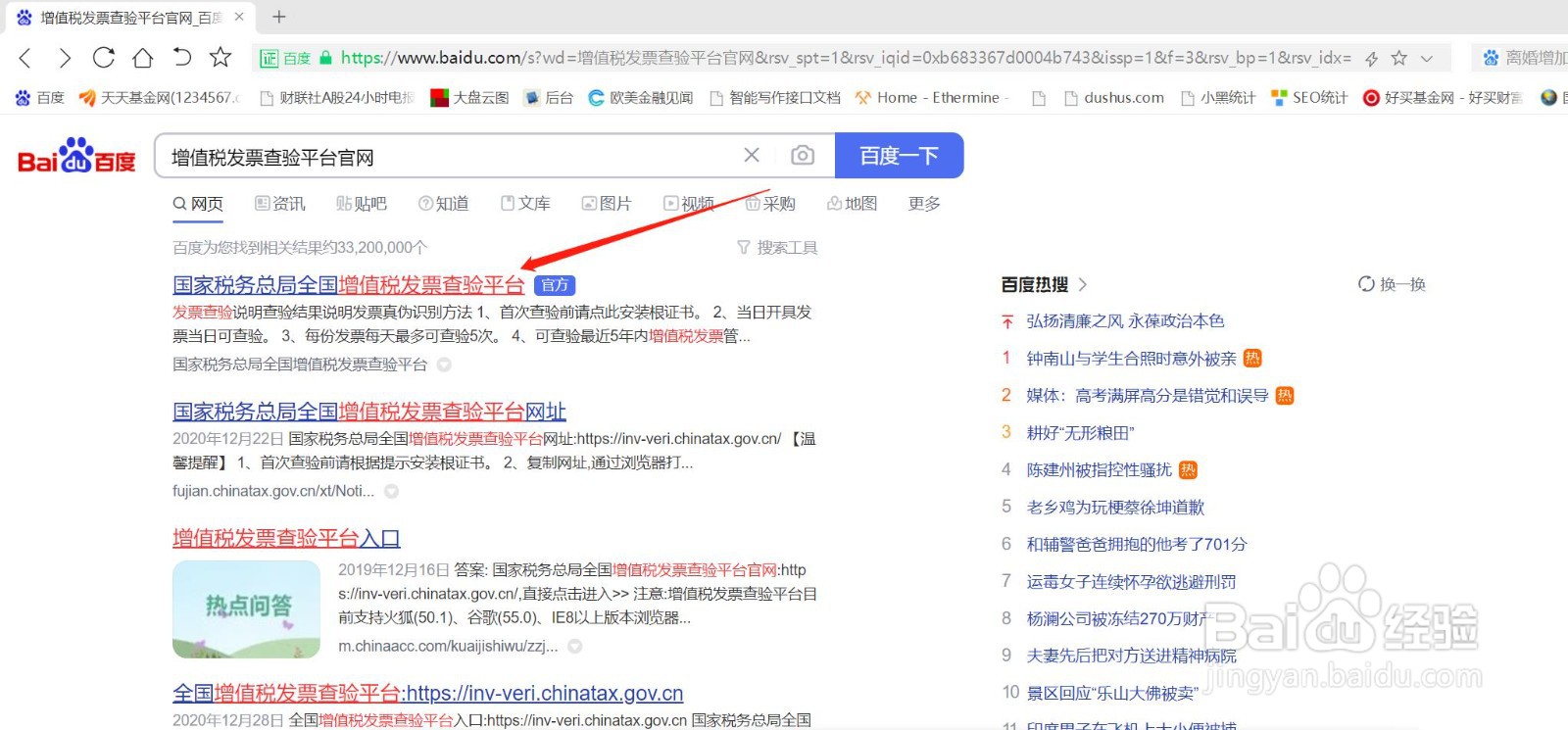Open hot search 夫妻先后把对方送进精神病院
The image size is (1568, 730).
pyautogui.click(x=1131, y=657)
